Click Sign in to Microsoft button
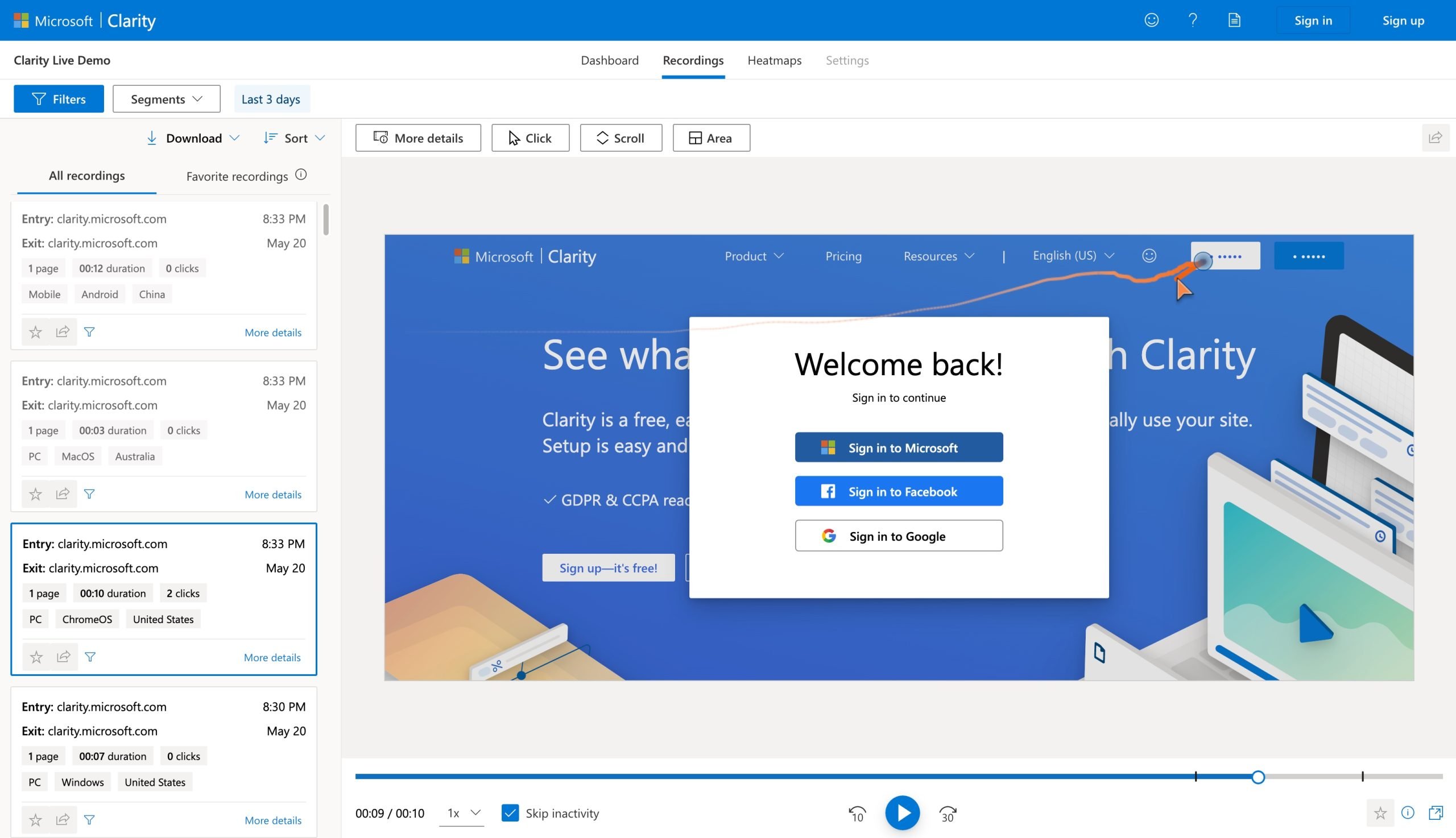 899,447
